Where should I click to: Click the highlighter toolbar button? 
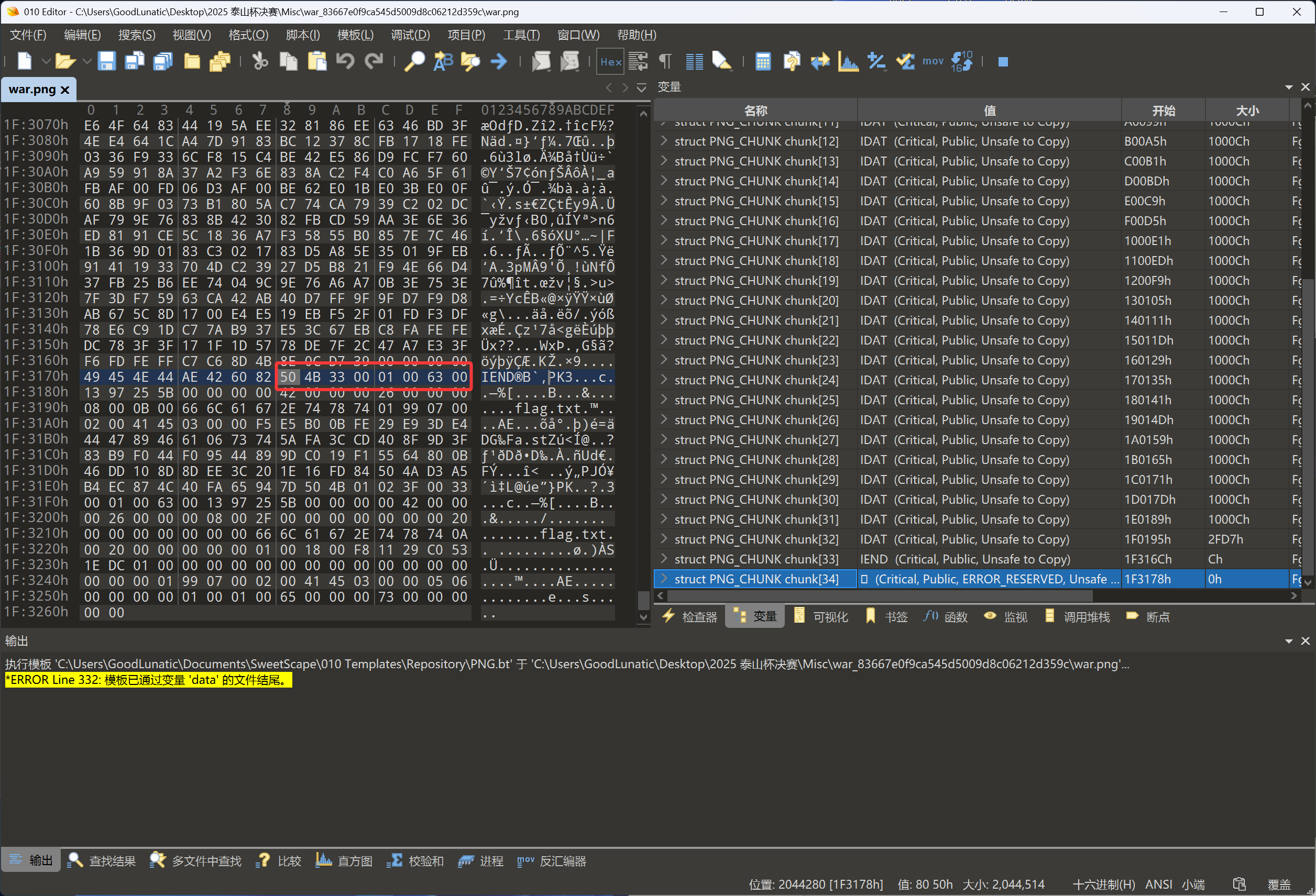tap(722, 61)
